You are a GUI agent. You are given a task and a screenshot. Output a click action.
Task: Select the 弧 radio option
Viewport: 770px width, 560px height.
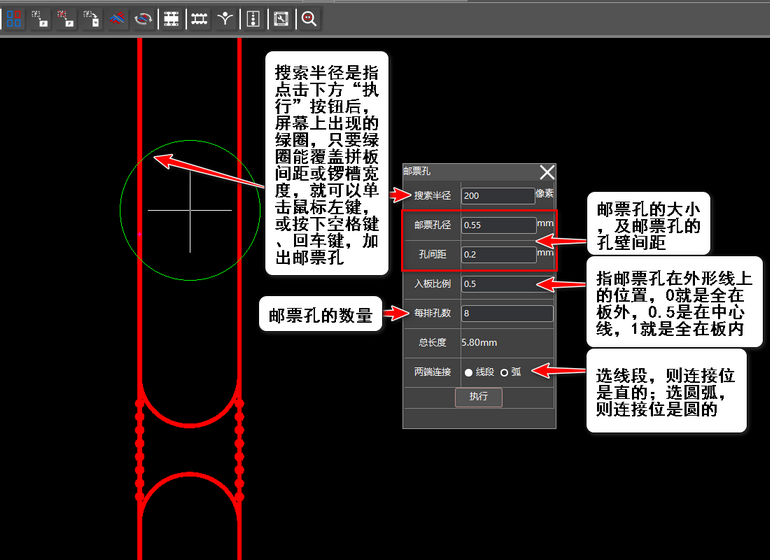[x=504, y=372]
